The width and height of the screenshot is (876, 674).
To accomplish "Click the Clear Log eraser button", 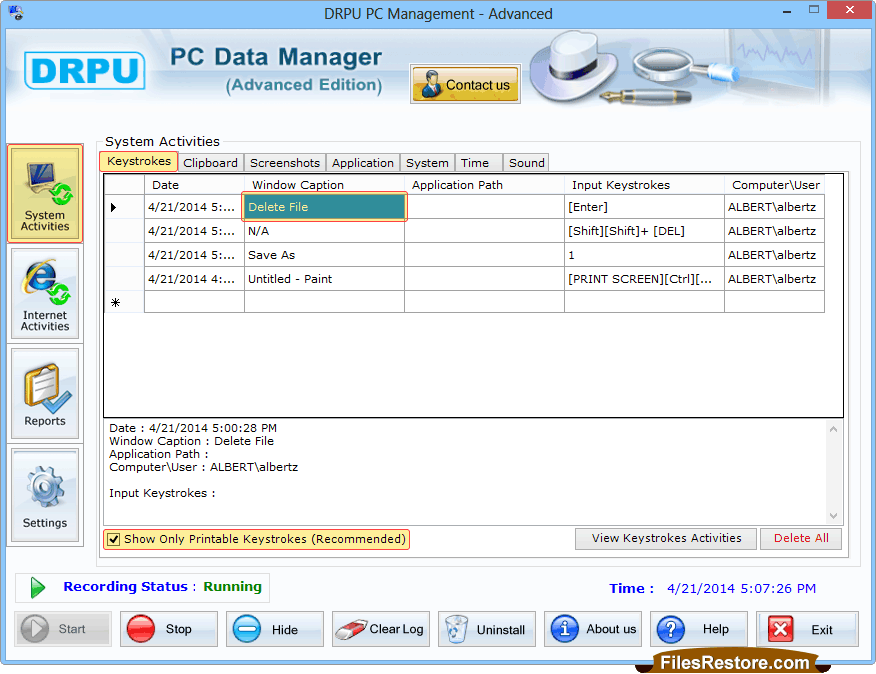I will click(381, 629).
